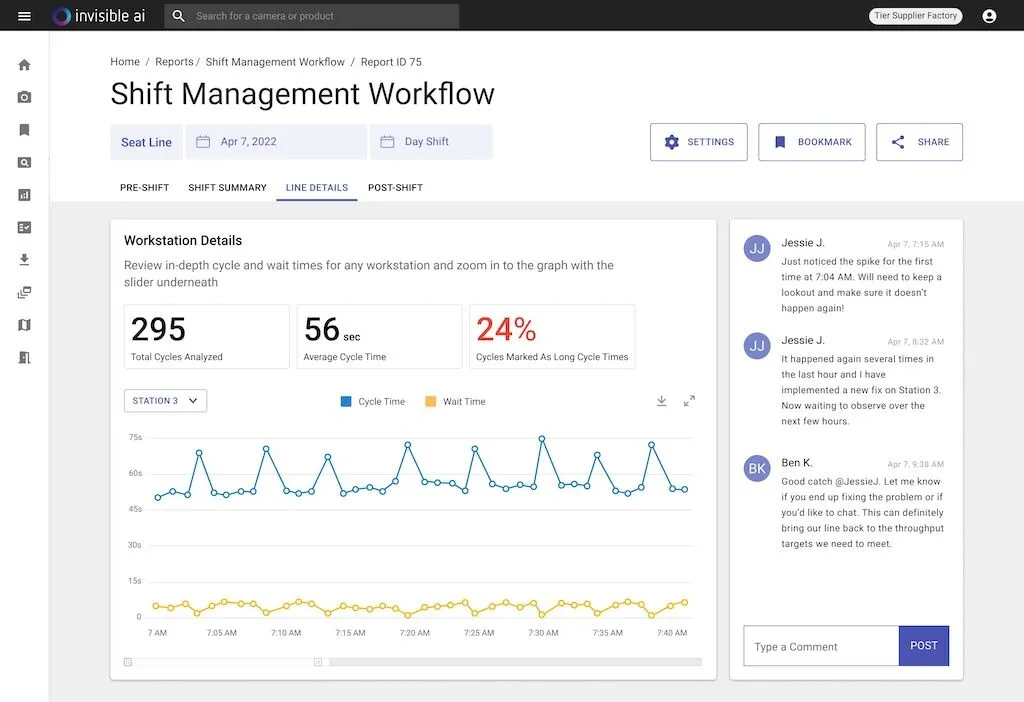Open the bar chart reports sidebar icon
Screen dimensions: 1024x702
25,195
